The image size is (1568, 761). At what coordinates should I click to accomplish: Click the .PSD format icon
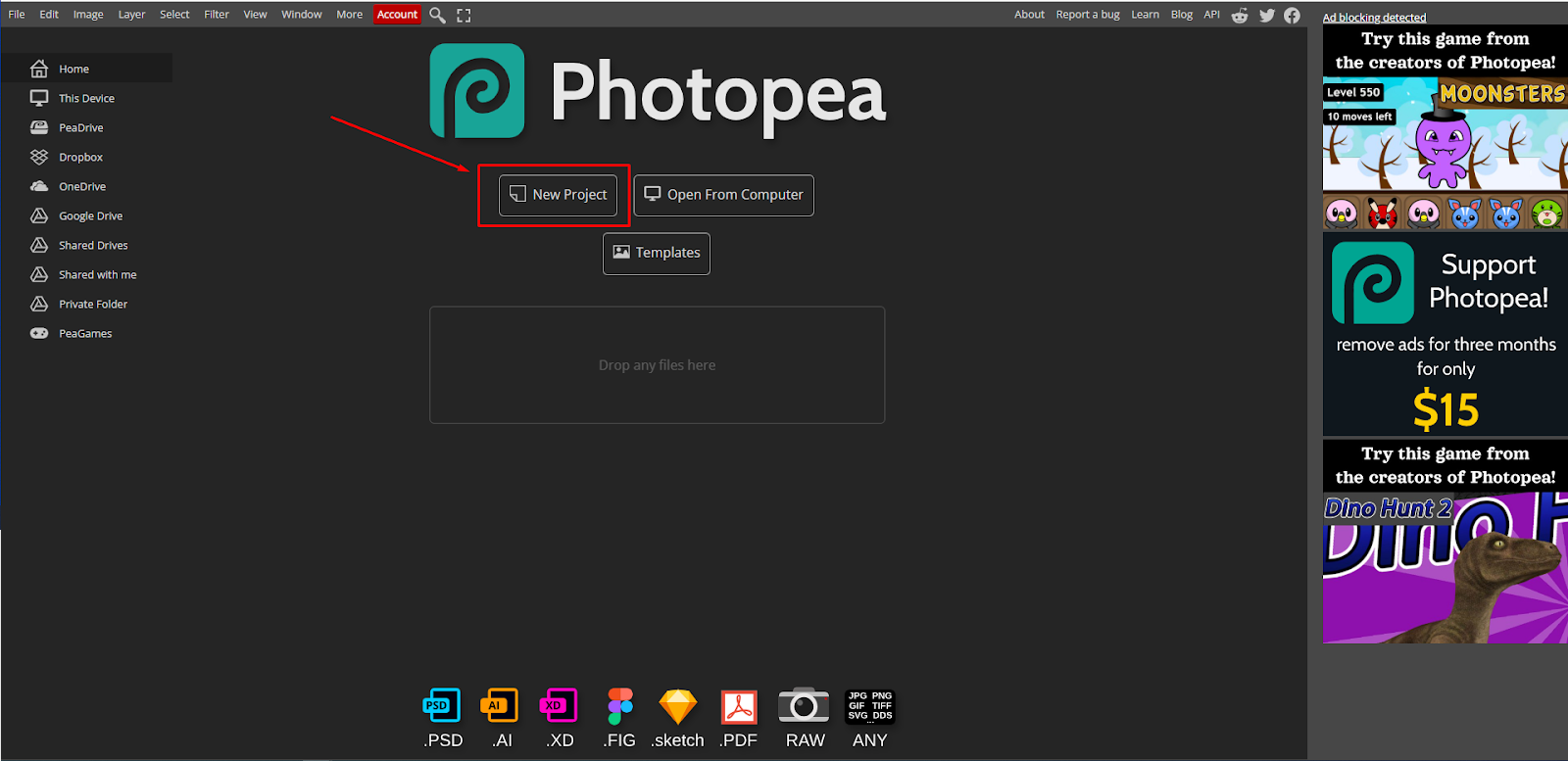click(x=442, y=705)
